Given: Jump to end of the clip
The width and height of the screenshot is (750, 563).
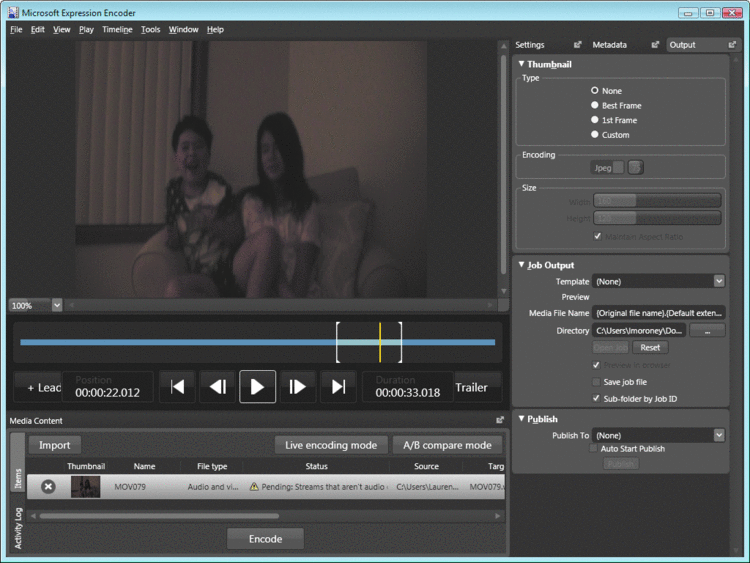Looking at the screenshot, I should coord(338,386).
